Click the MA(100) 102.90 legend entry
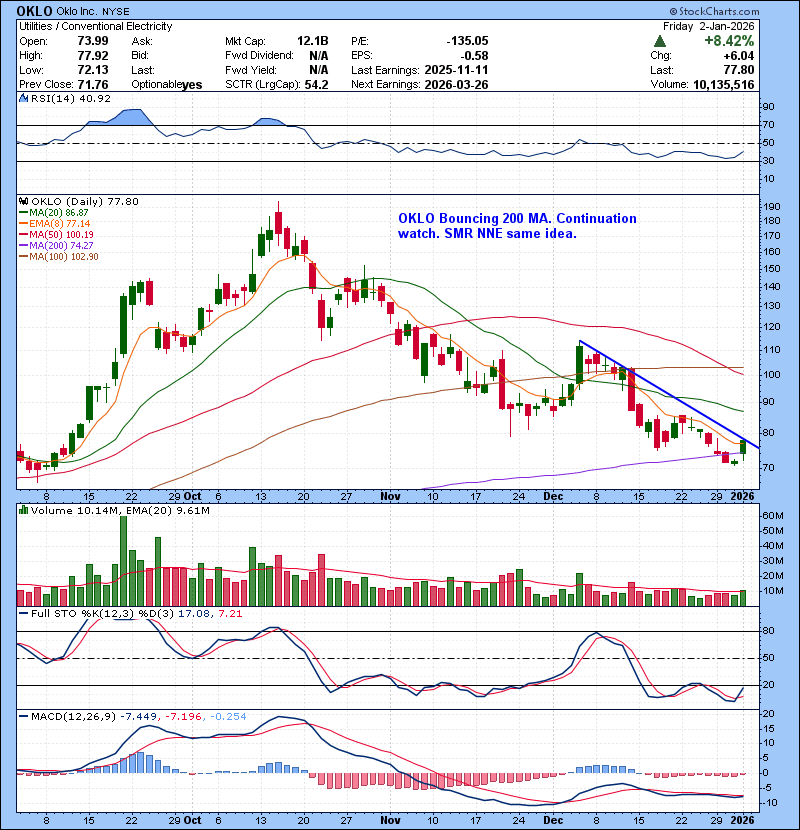The image size is (800, 830). 59,257
